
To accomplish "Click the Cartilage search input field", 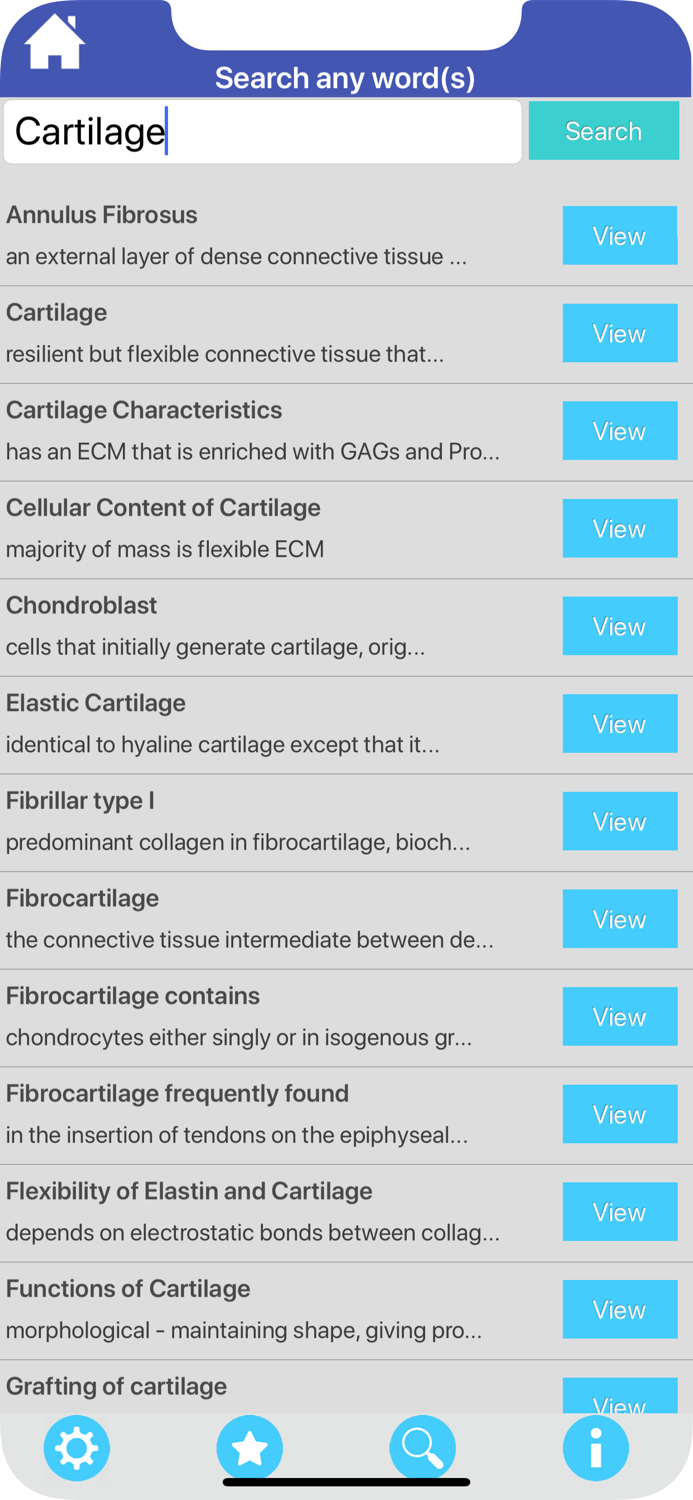I will (262, 130).
